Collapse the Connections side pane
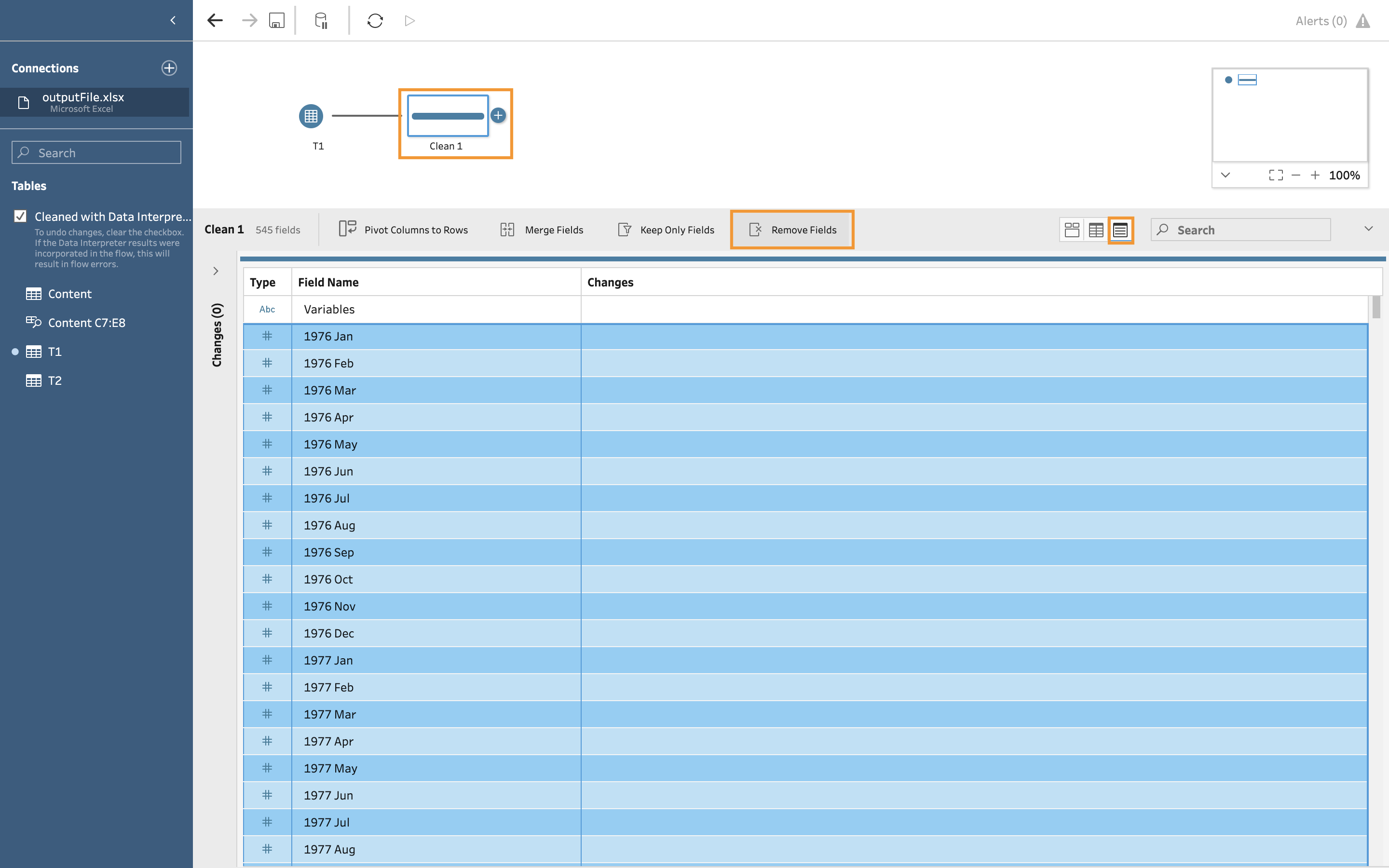Screen dimensions: 1389x868 pos(173,21)
